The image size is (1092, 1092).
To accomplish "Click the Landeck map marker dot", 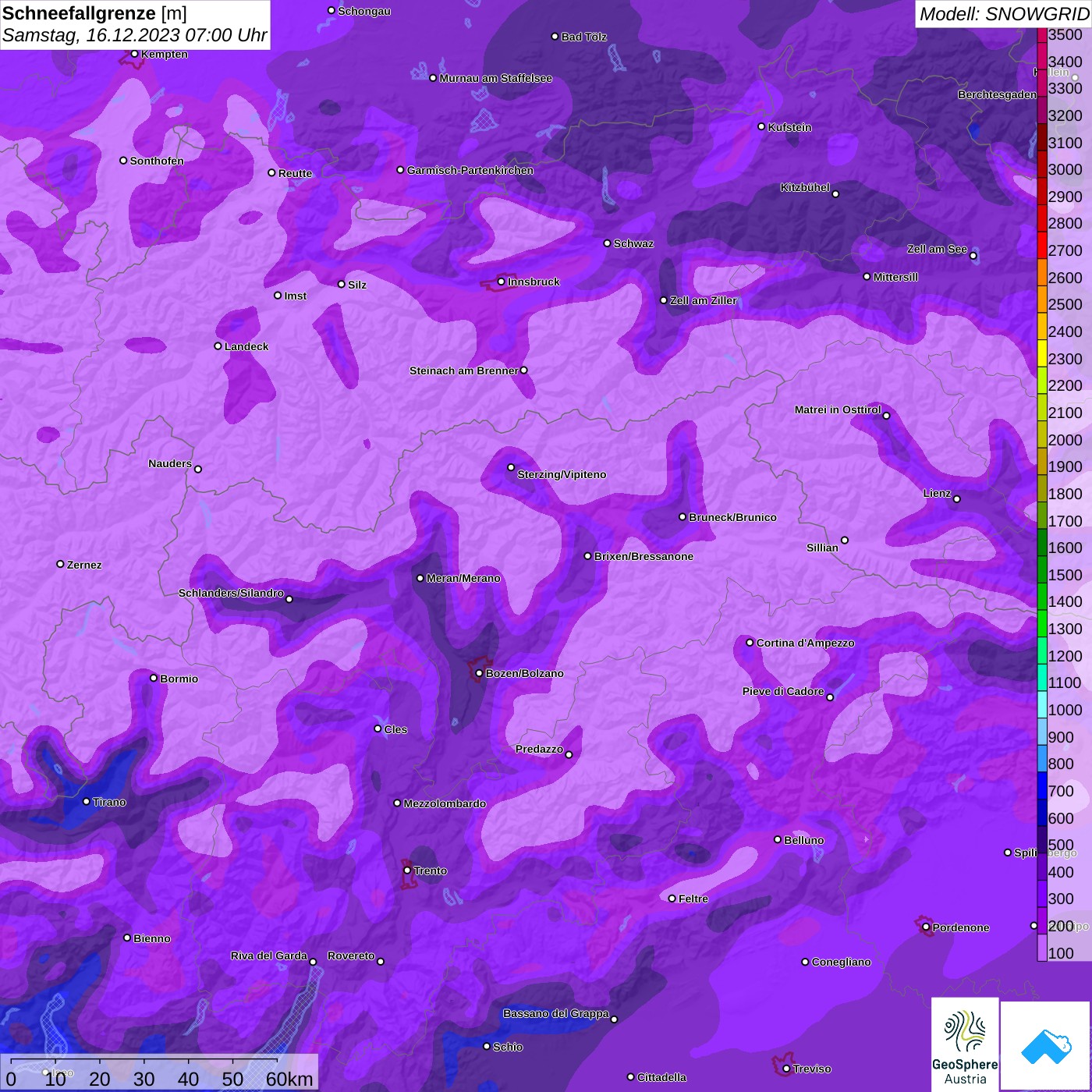I will [x=218, y=346].
